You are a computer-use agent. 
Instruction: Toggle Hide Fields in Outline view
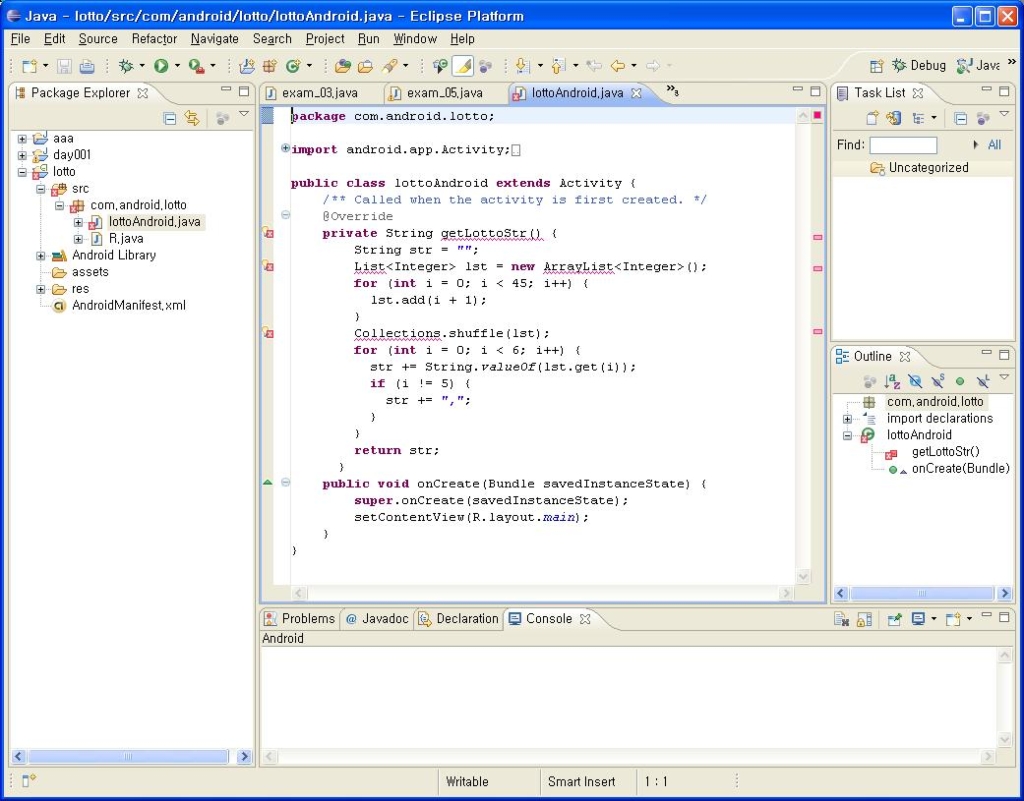point(915,381)
